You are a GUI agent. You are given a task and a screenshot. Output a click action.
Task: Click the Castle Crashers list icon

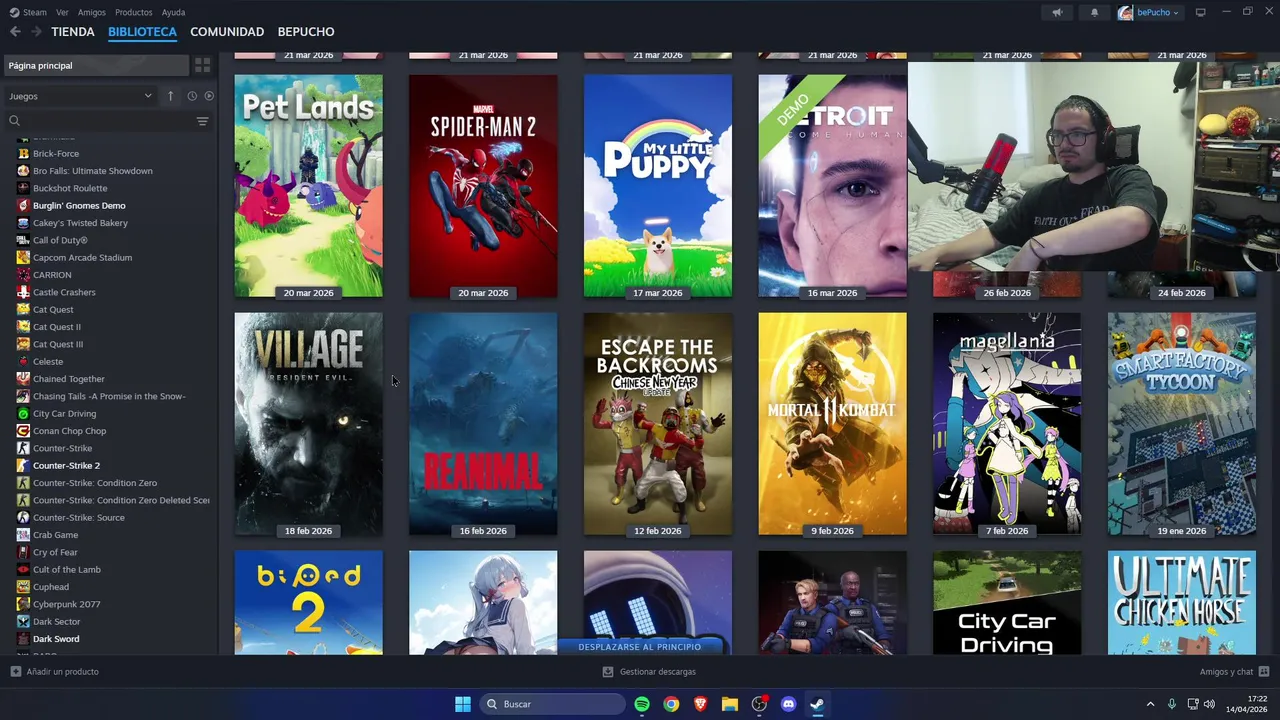[x=23, y=292]
